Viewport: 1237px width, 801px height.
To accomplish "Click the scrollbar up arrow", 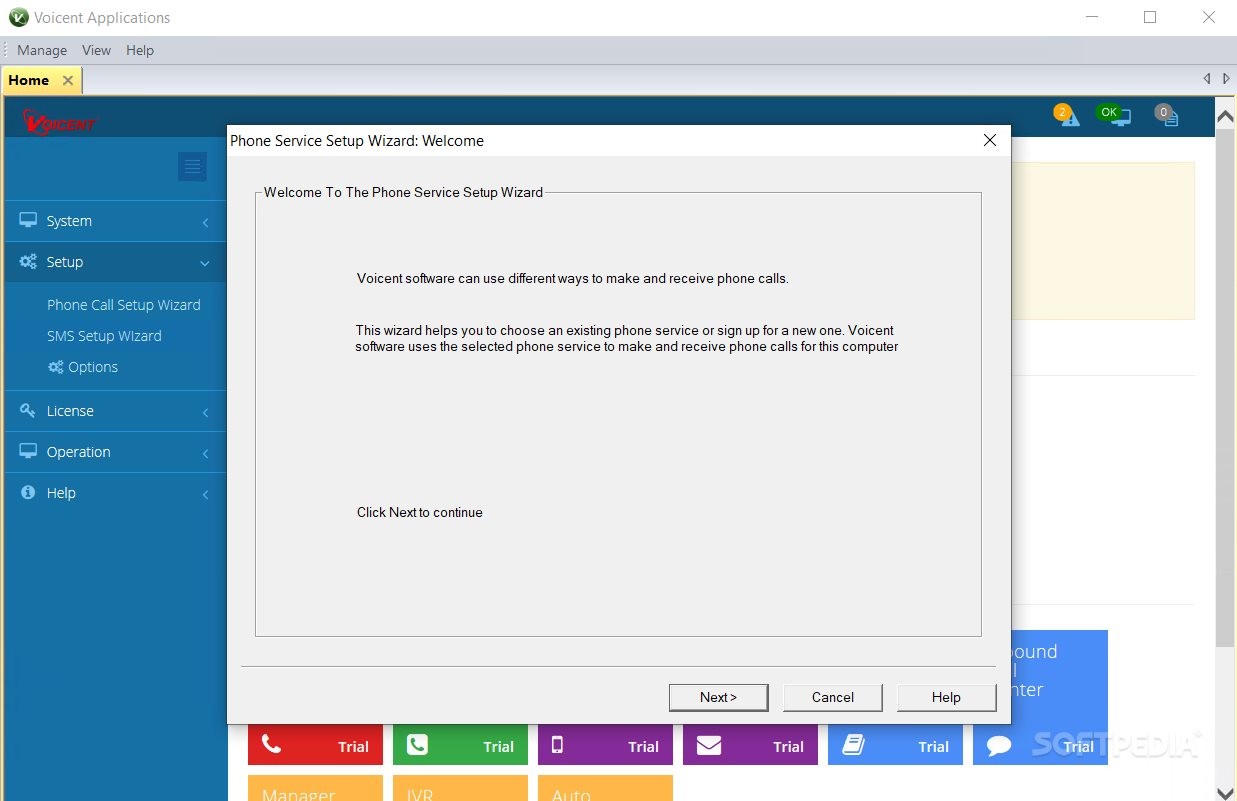I will tap(1226, 116).
